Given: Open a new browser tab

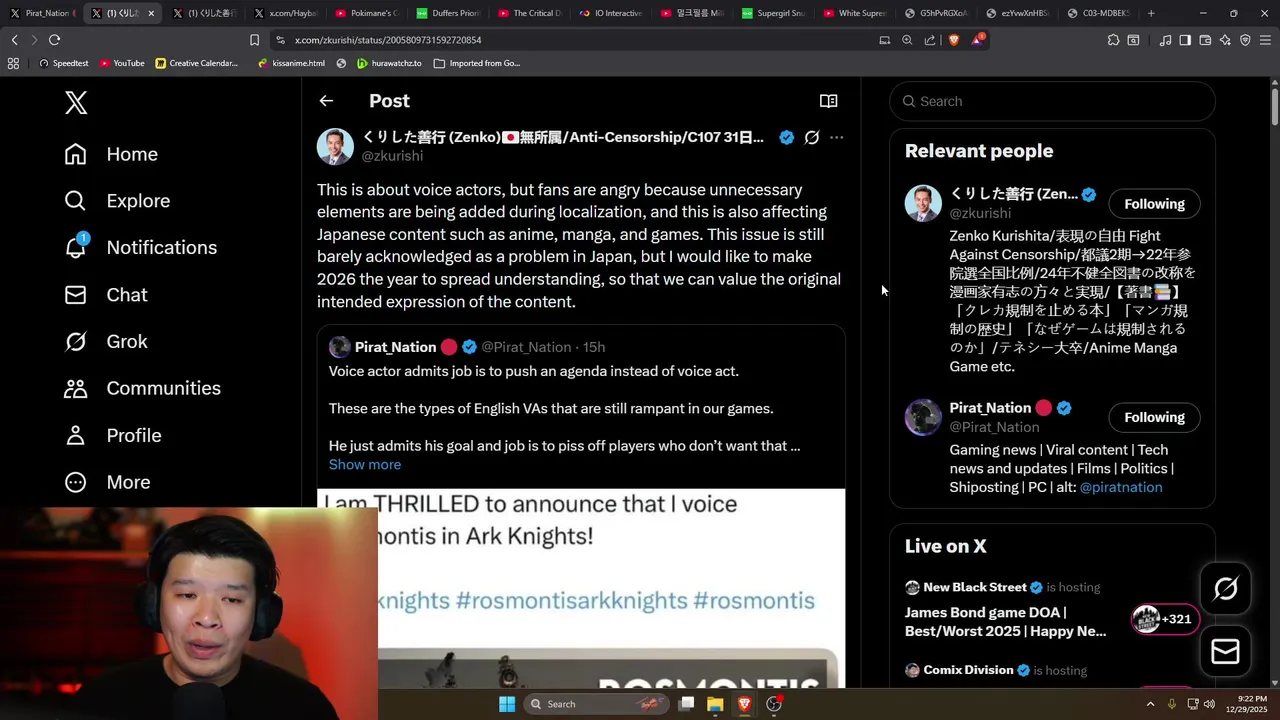Looking at the screenshot, I should point(1151,13).
